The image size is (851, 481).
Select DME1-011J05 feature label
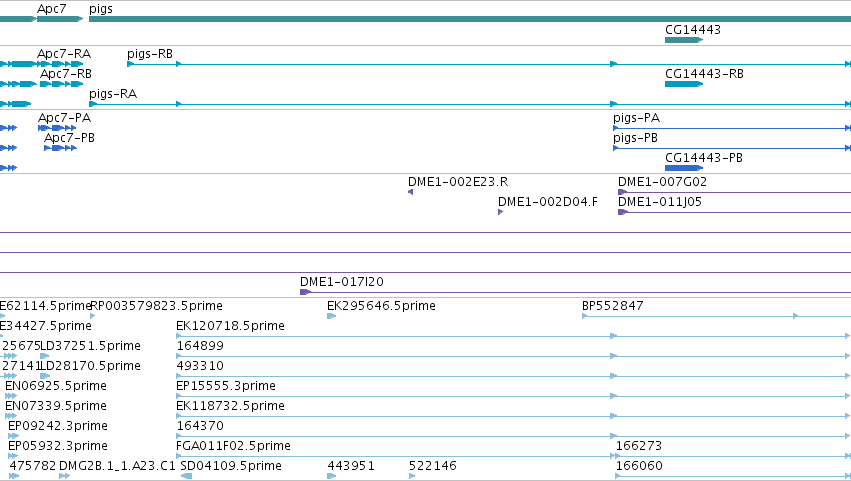tap(660, 202)
